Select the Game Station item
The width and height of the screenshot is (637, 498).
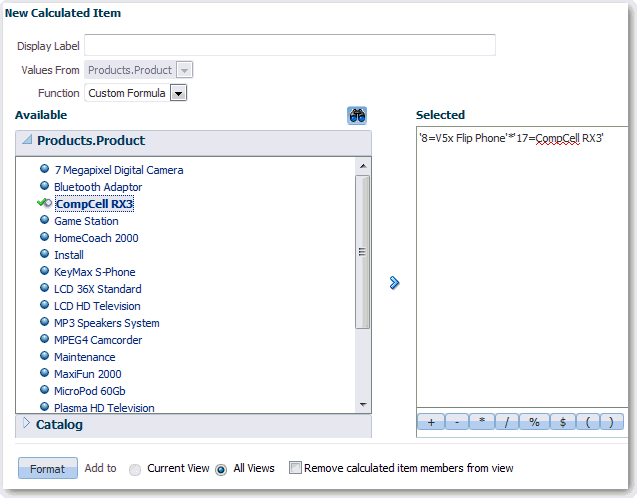click(86, 221)
